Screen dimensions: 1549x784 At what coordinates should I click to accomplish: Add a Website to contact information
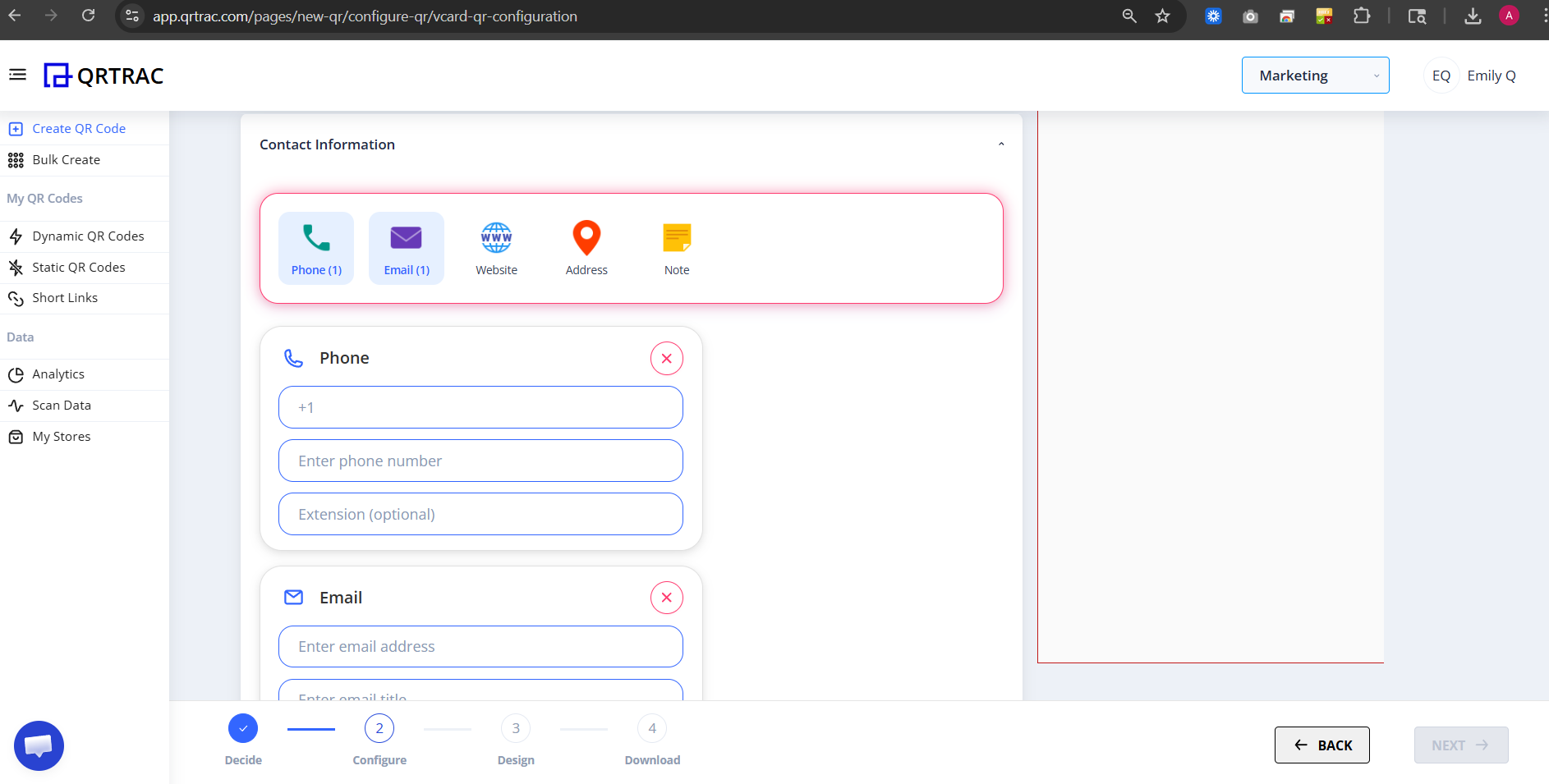495,246
